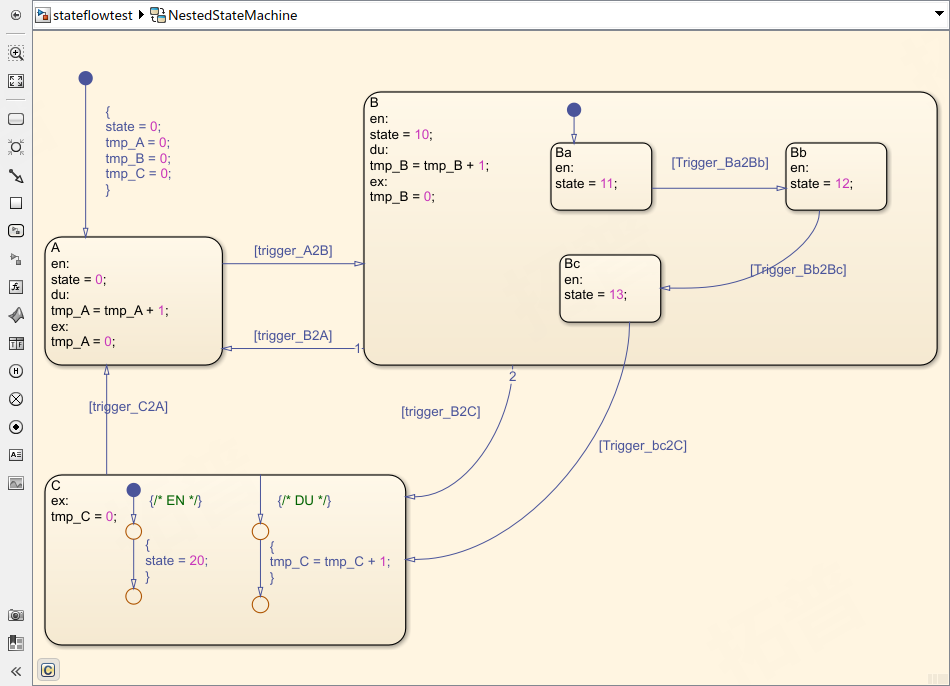Choose the History Junction tool
Viewport: 950px width, 686px height.
[16, 371]
